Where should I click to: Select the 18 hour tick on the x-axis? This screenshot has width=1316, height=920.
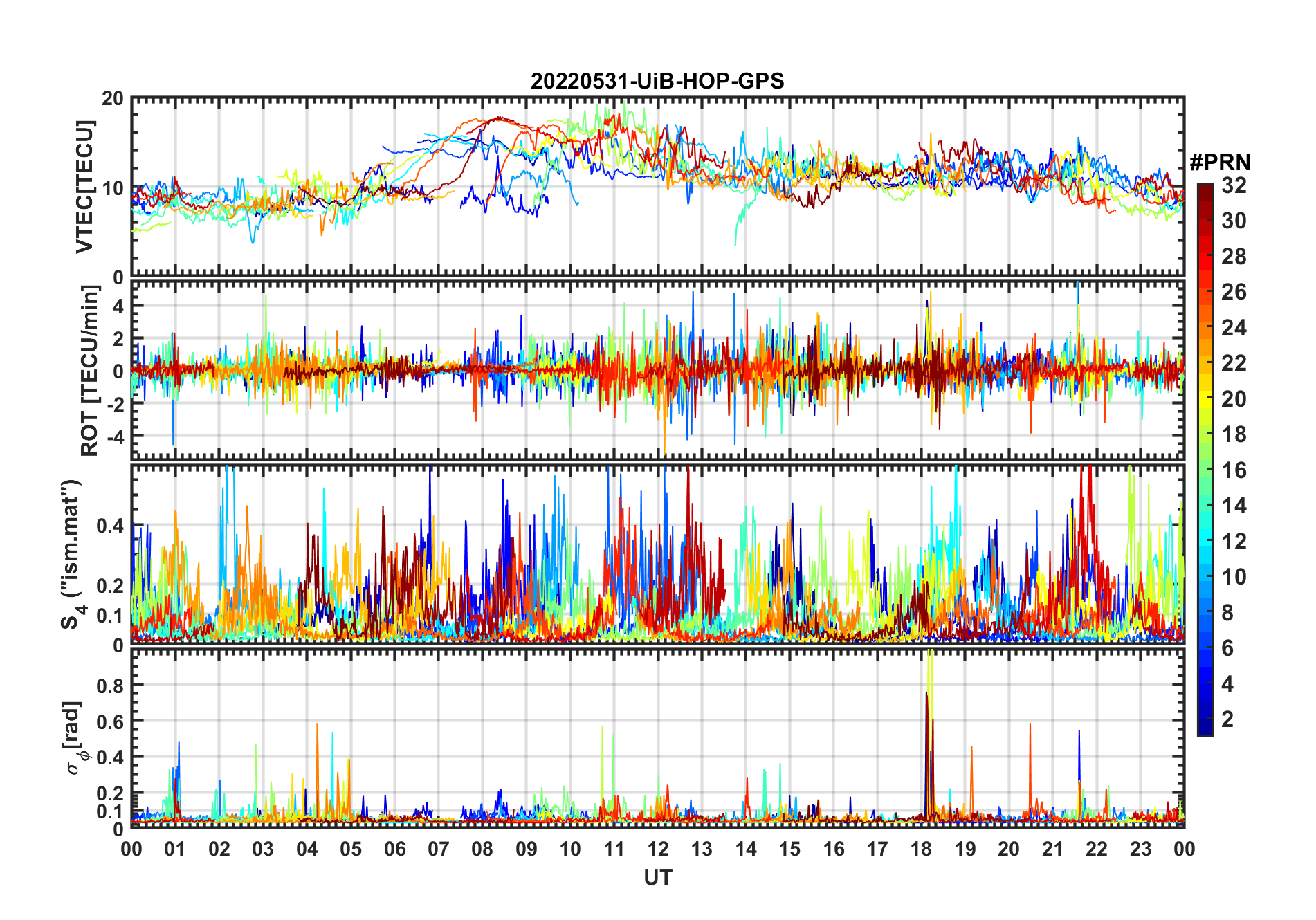click(921, 849)
